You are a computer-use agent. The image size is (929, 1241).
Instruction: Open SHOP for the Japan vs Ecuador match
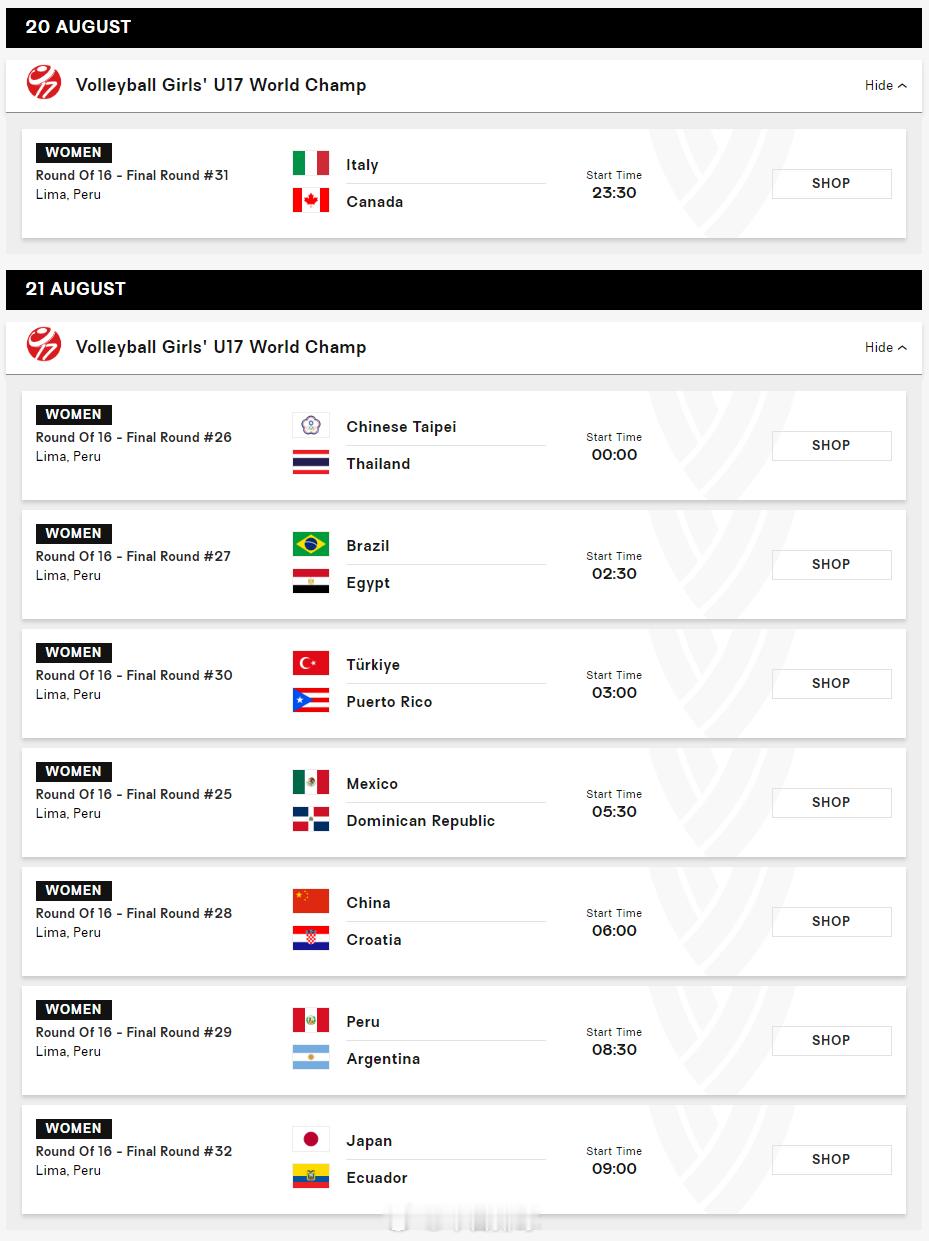831,1159
